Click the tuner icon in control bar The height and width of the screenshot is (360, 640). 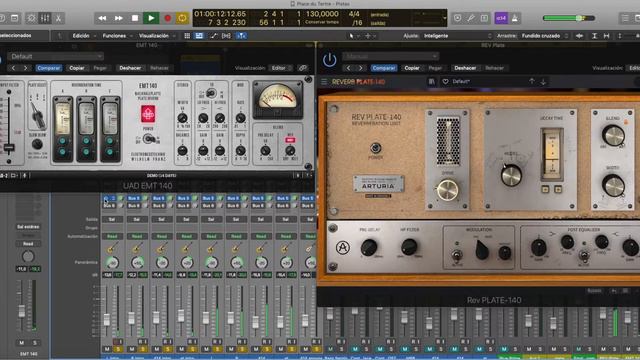(x=471, y=18)
